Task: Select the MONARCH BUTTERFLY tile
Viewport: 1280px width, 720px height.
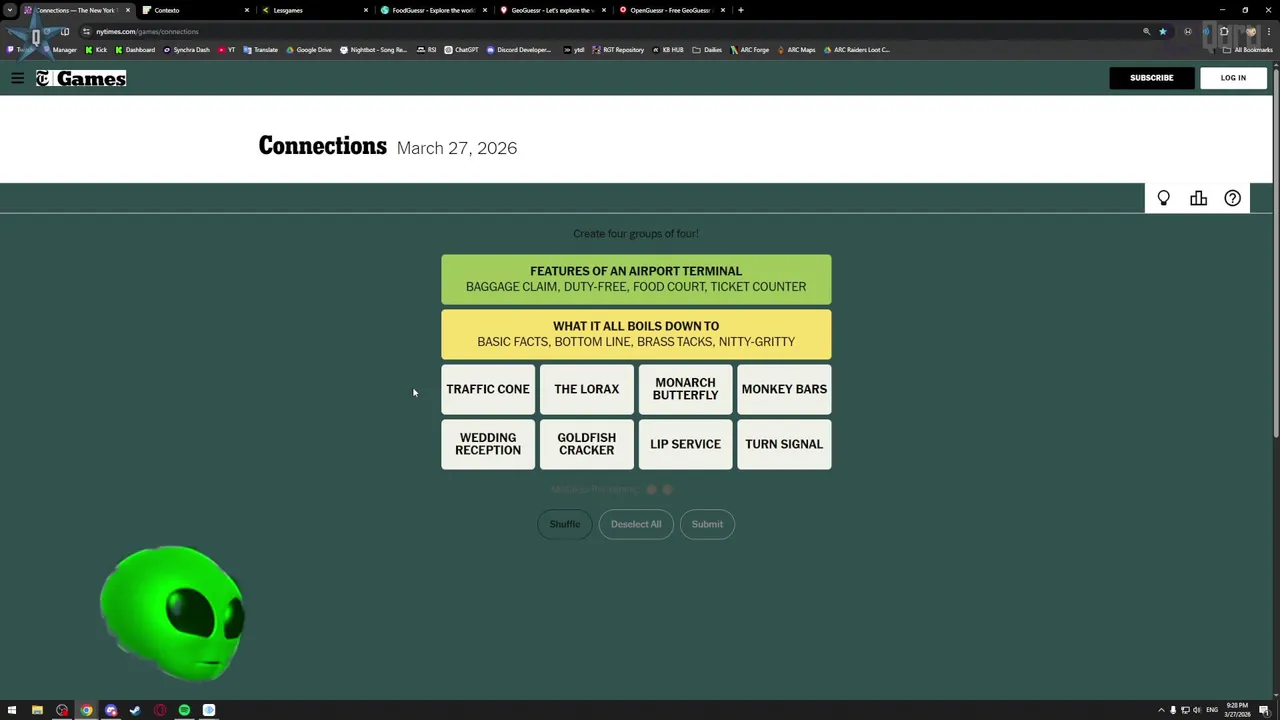Action: [x=685, y=389]
